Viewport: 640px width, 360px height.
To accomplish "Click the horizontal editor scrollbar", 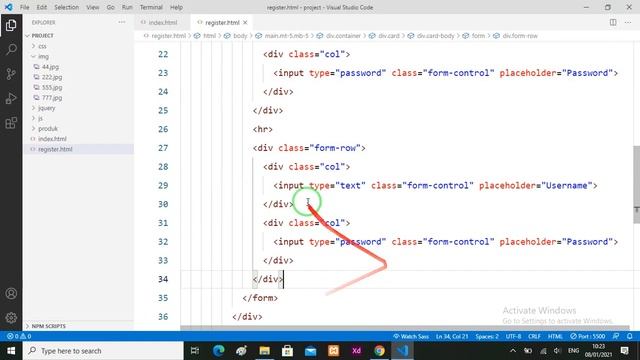I will [x=405, y=328].
